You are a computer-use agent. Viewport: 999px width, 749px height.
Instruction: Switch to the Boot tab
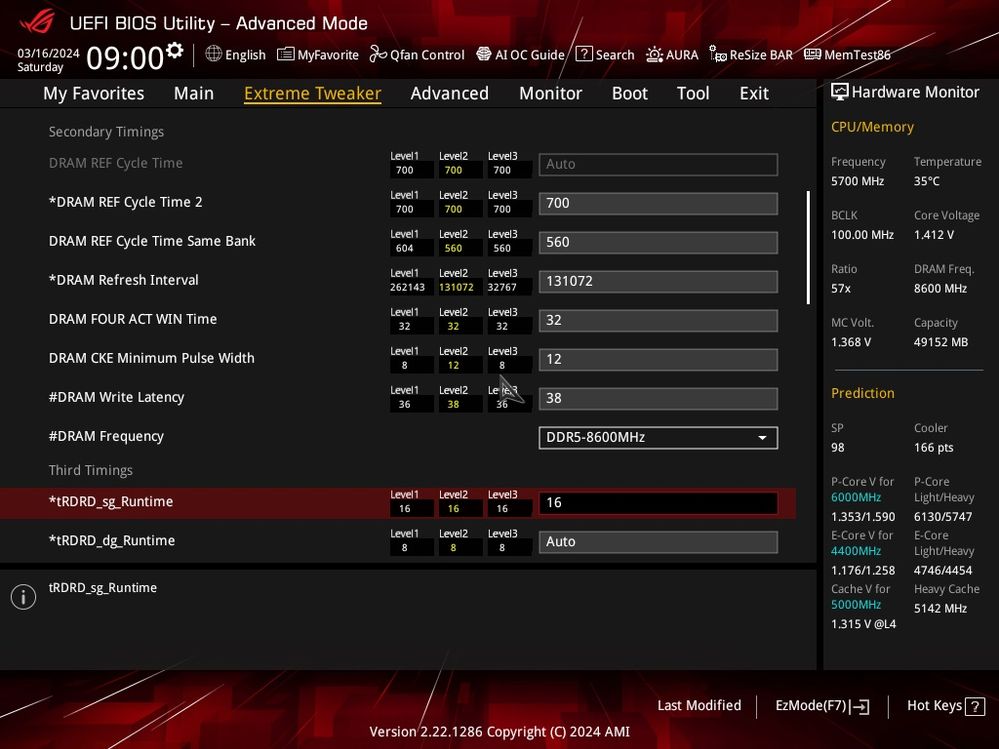[629, 93]
